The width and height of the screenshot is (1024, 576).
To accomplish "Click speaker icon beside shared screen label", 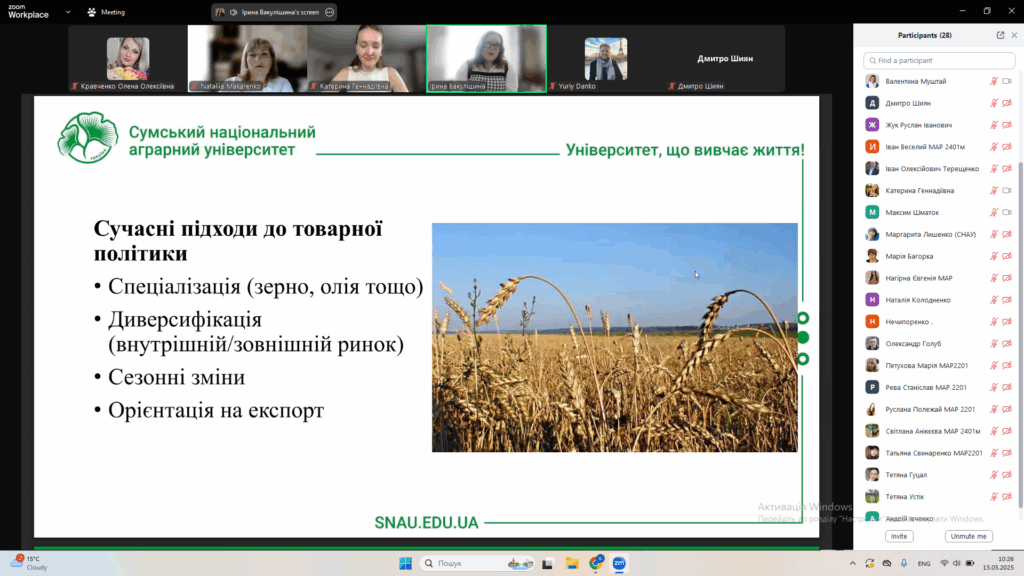I will pos(233,12).
